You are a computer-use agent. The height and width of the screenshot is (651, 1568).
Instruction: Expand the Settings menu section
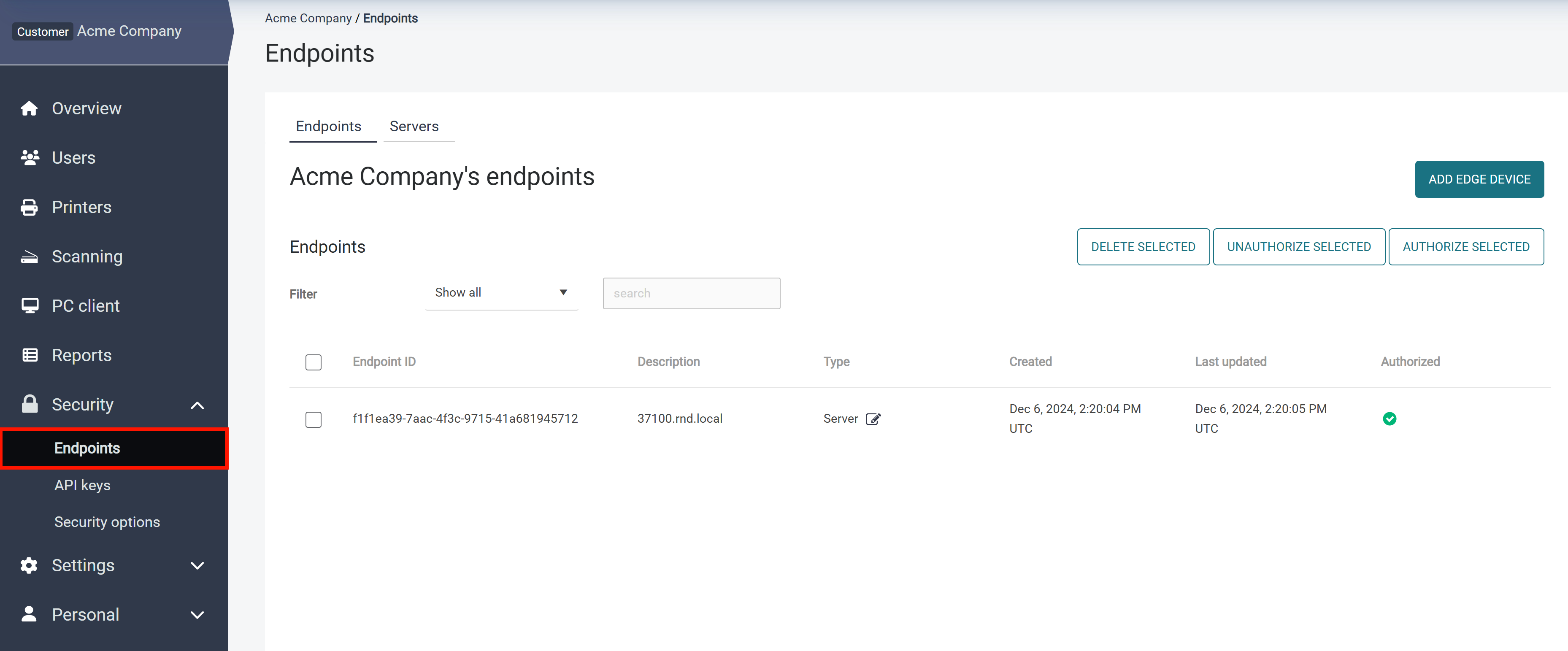pos(197,566)
